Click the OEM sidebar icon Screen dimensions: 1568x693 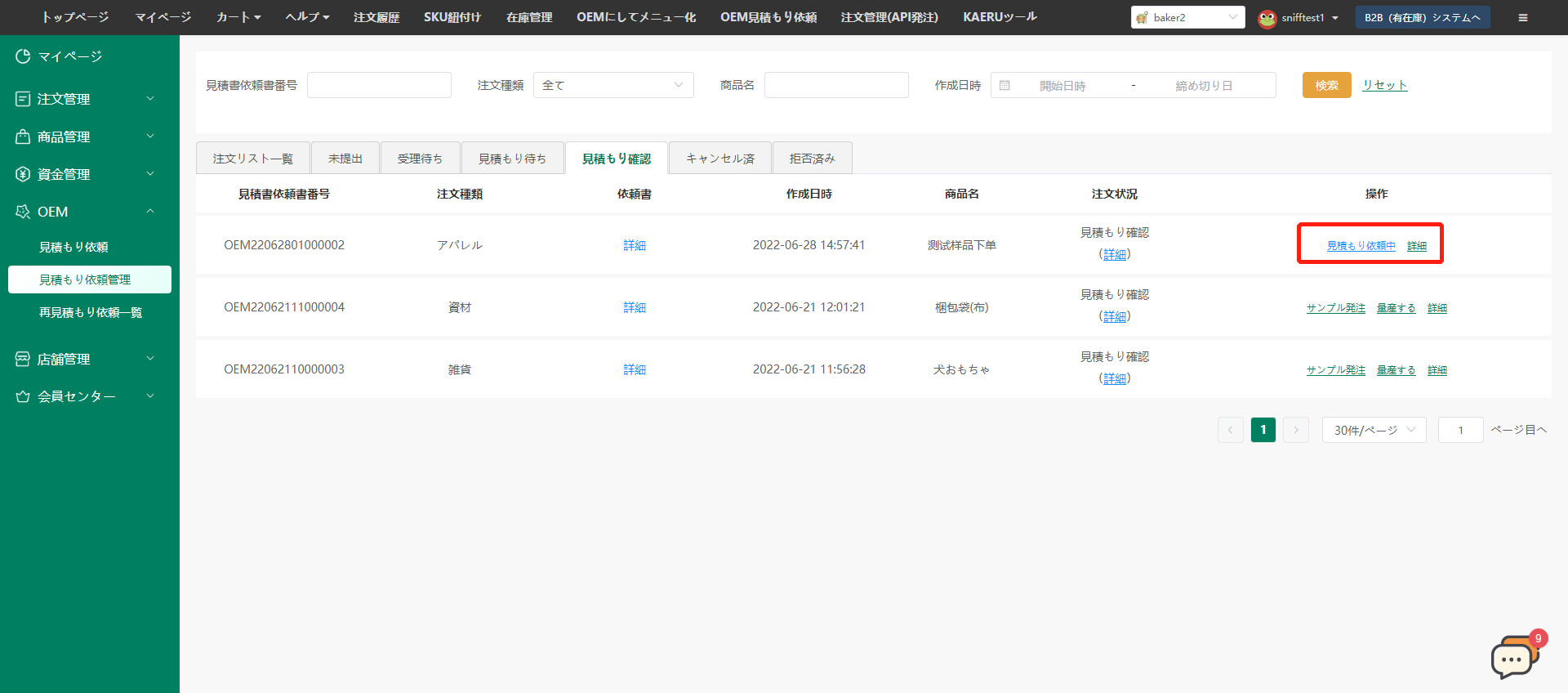point(23,212)
